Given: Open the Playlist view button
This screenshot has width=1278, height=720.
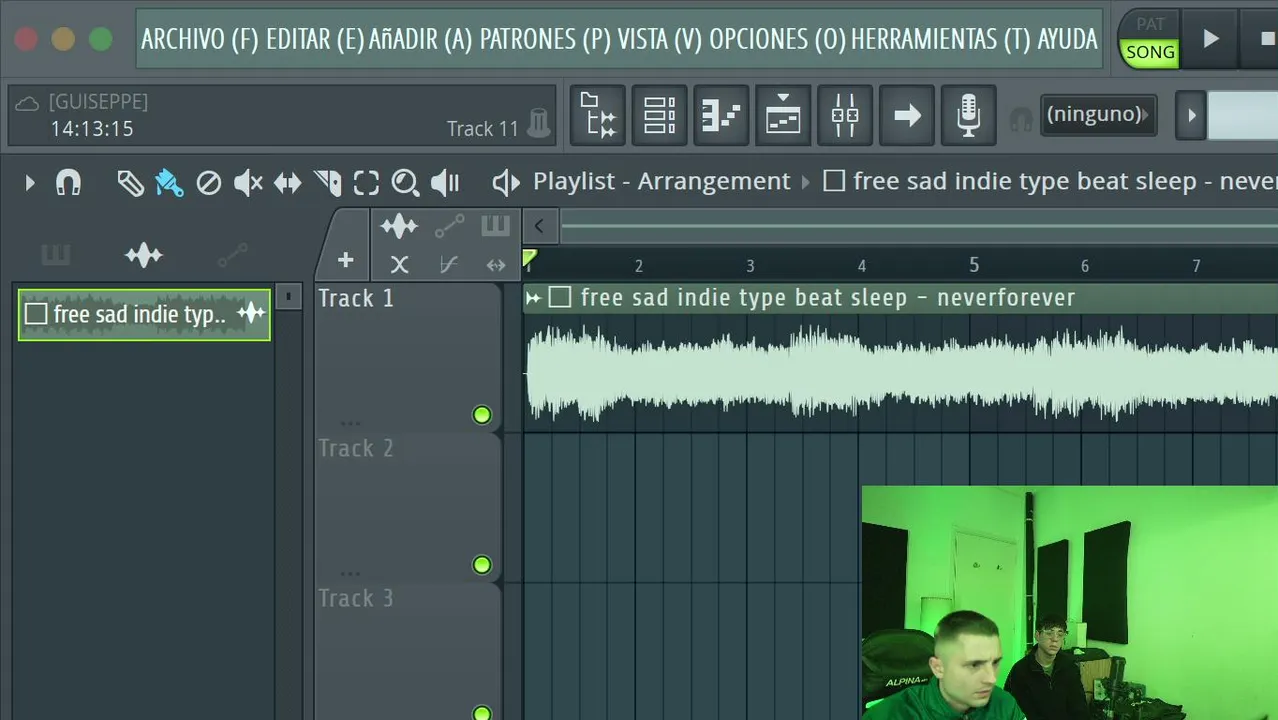Looking at the screenshot, I should pos(783,116).
